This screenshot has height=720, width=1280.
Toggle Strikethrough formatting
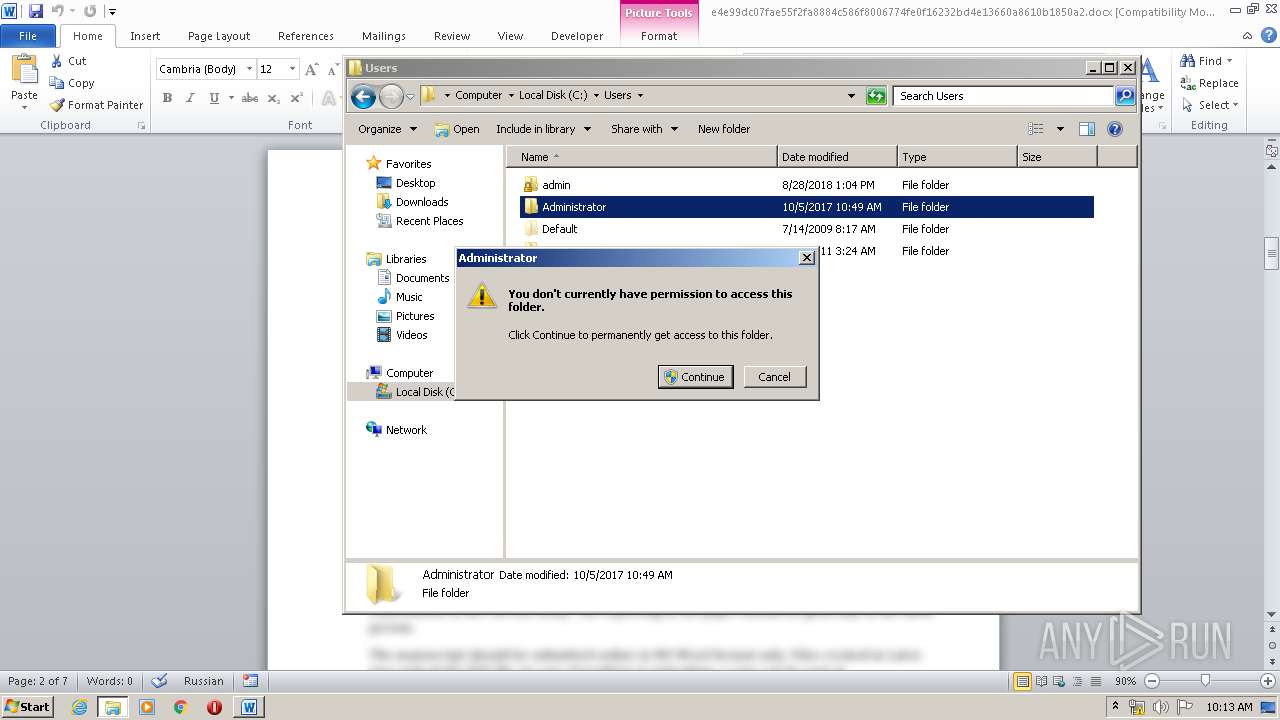pyautogui.click(x=250, y=98)
